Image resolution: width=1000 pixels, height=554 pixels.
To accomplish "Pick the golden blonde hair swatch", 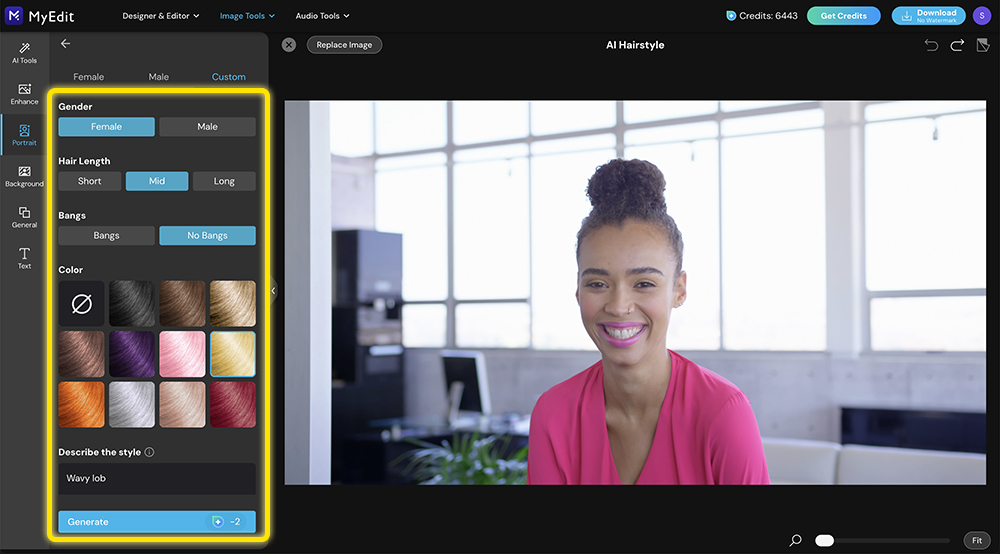I will coord(233,354).
